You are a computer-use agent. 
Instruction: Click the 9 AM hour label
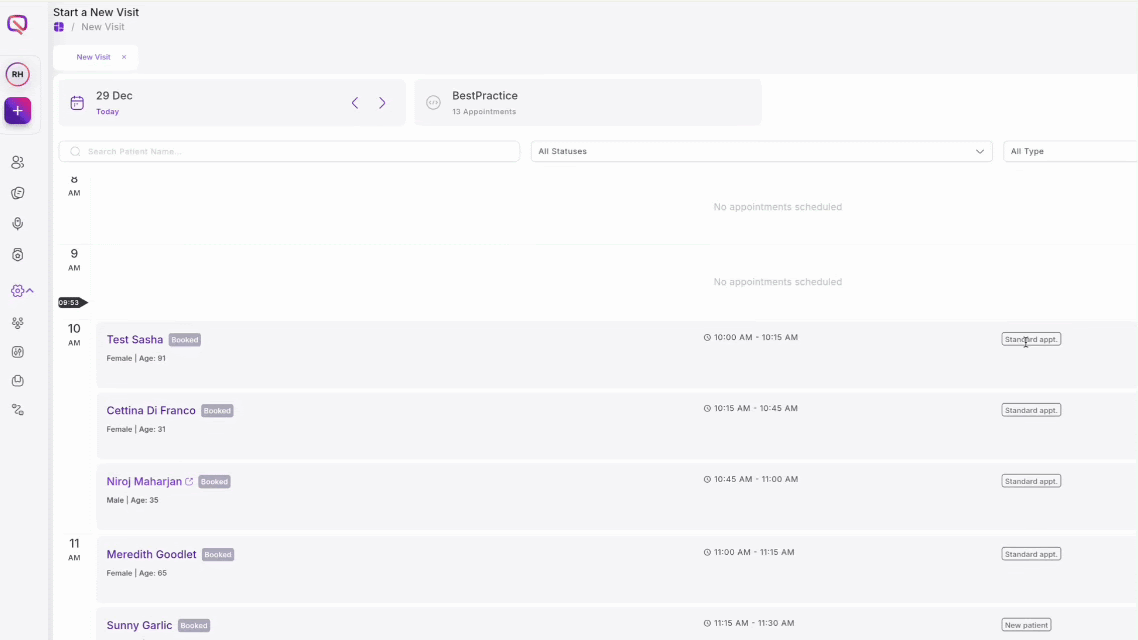[74, 260]
